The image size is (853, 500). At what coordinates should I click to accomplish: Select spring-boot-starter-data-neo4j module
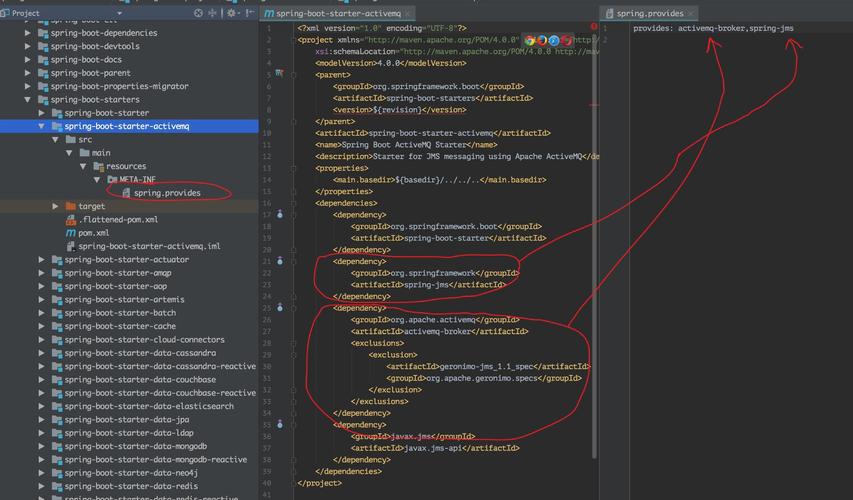click(x=131, y=473)
